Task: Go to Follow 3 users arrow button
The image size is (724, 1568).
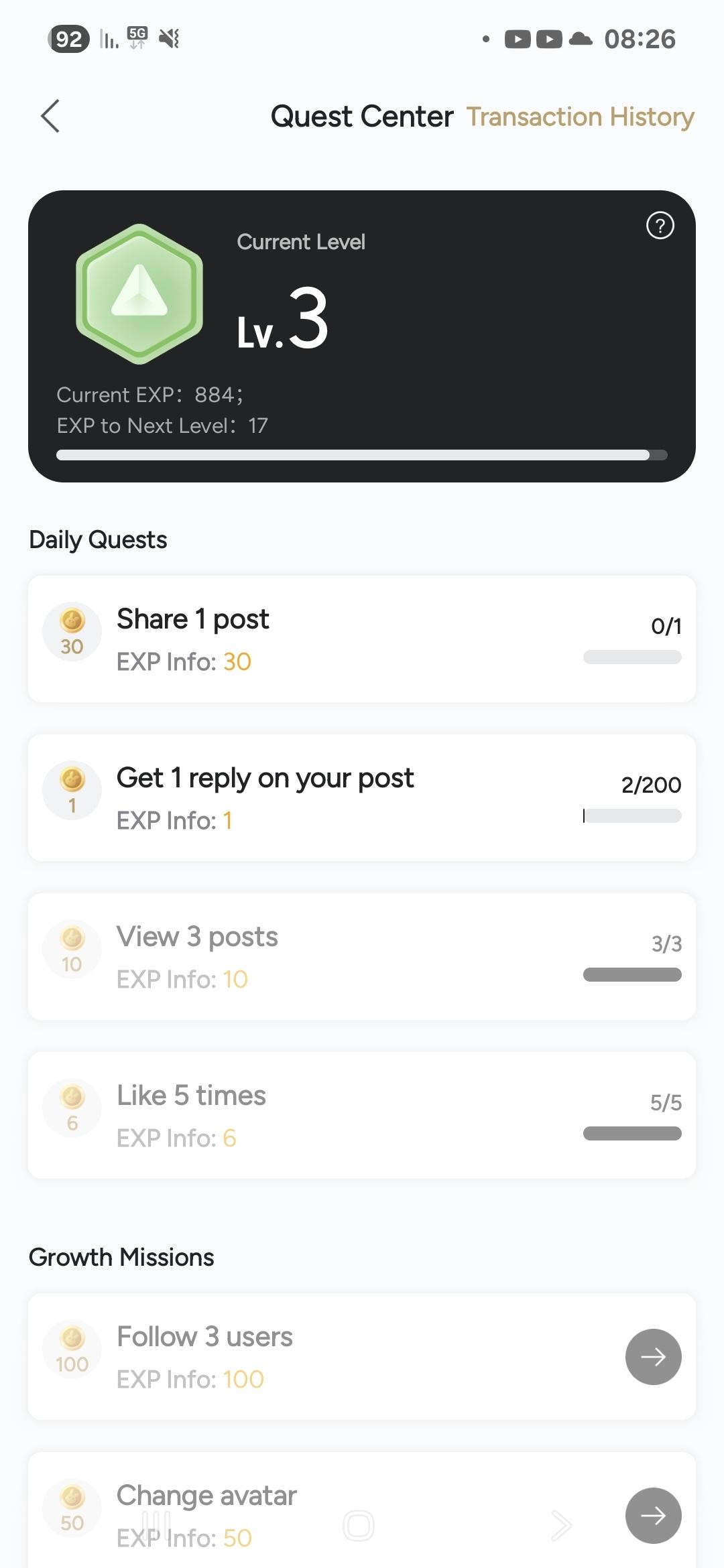Action: click(x=653, y=1357)
